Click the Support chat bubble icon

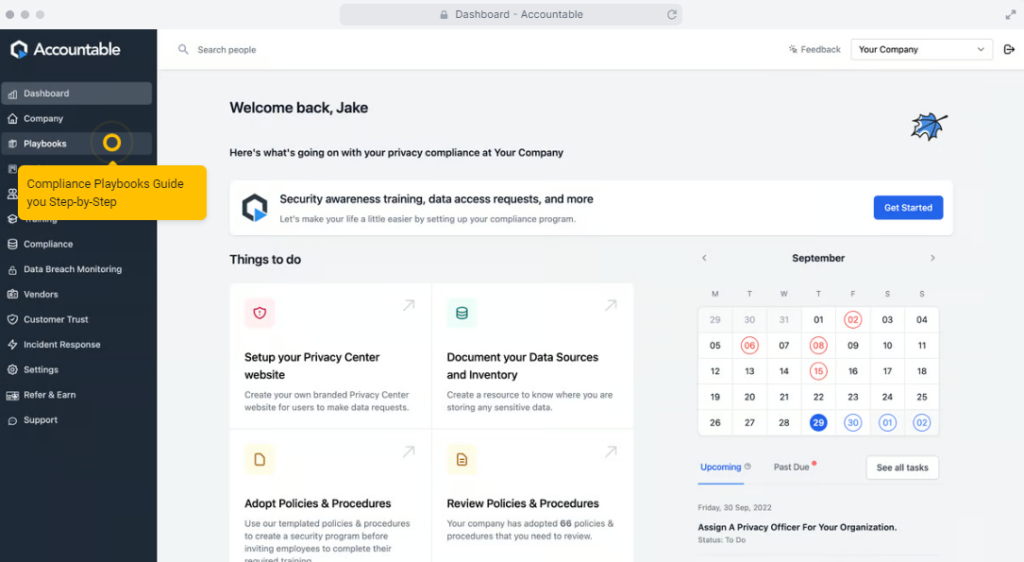point(12,420)
